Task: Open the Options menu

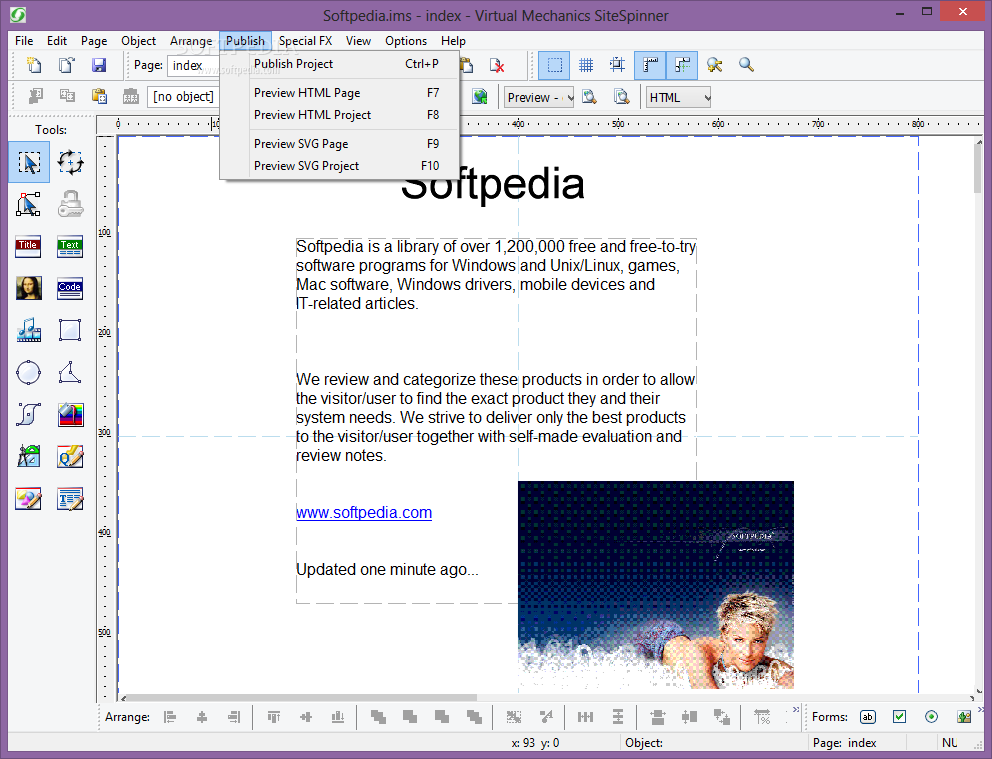Action: coord(406,41)
